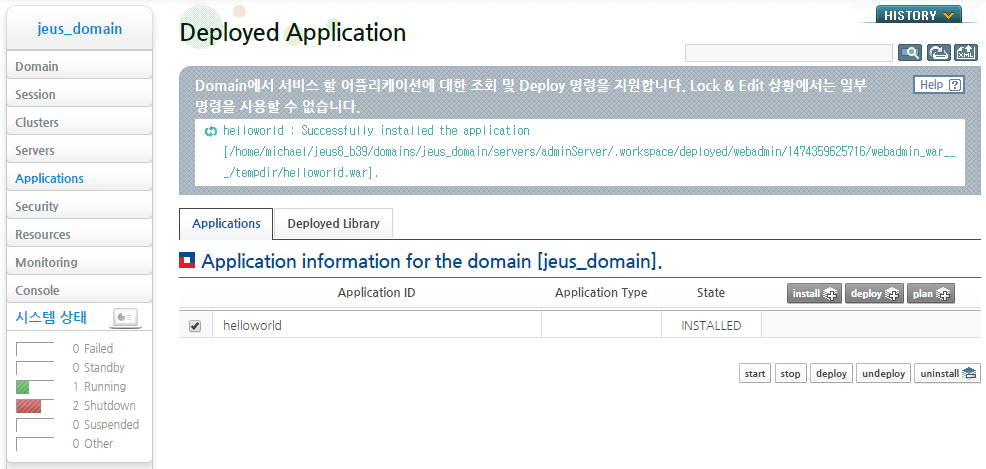Expand the HISTORY dropdown
Image resolution: width=986 pixels, height=469 pixels.
918,15
